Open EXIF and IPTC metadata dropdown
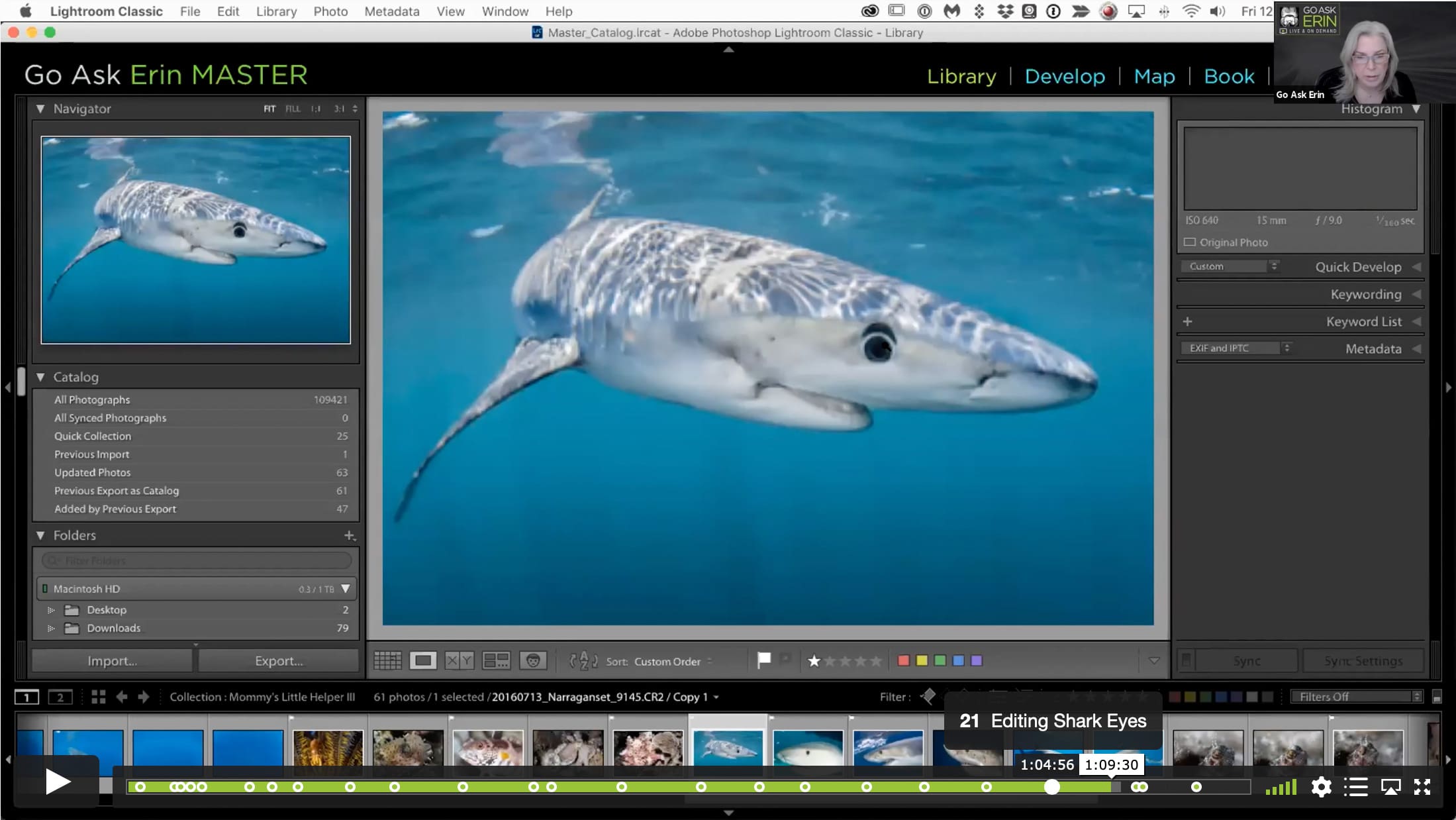This screenshot has width=1456, height=820. [x=1236, y=348]
